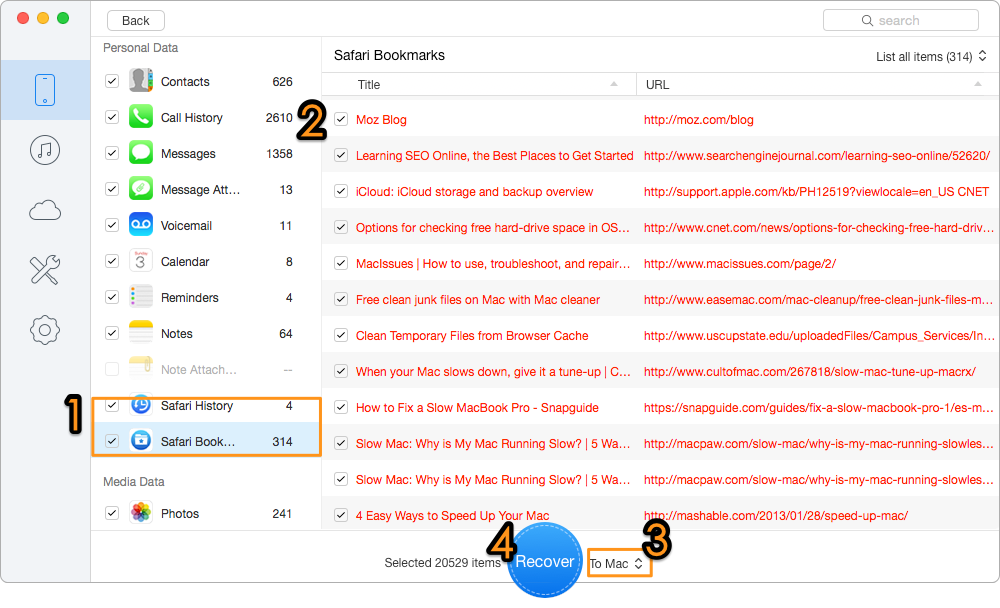Uncheck the Contacts checkbox
1000x608 pixels.
(x=112, y=81)
